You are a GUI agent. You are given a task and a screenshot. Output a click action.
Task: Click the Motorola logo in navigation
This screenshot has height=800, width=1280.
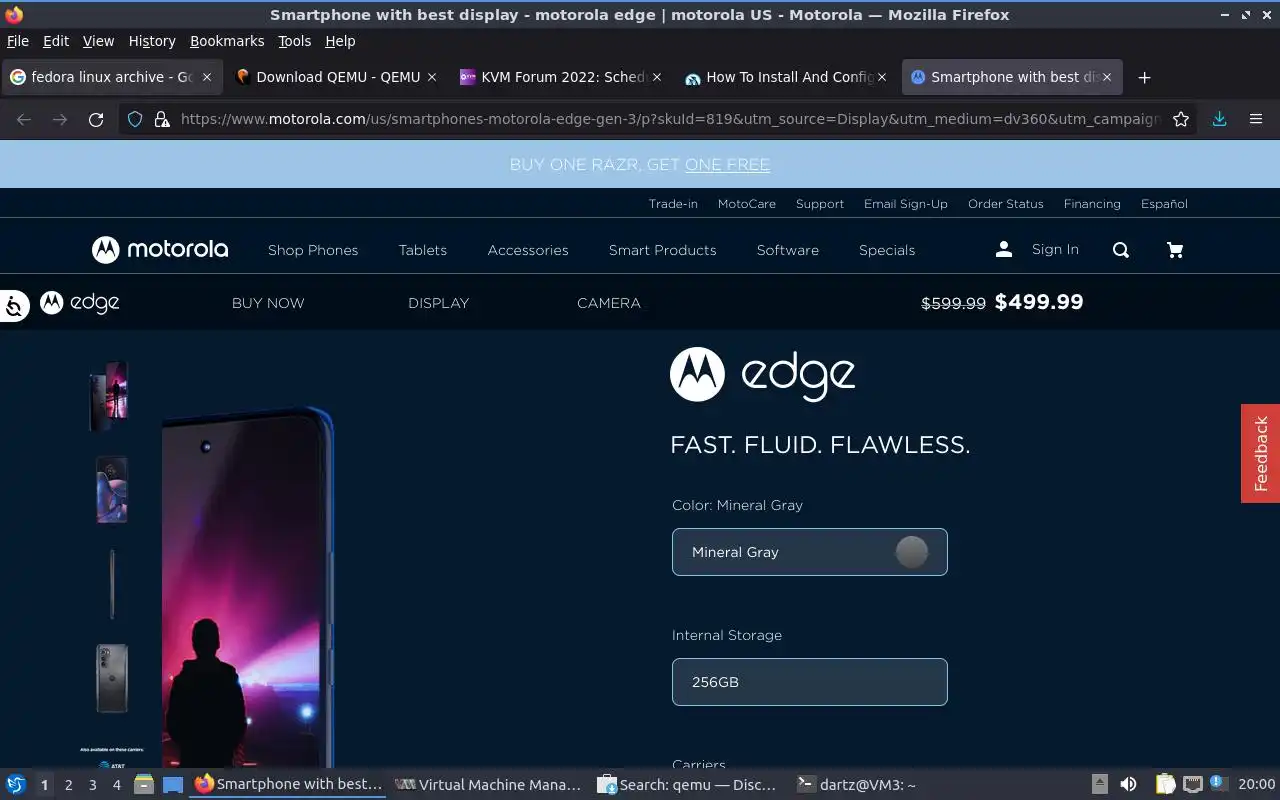pos(160,249)
